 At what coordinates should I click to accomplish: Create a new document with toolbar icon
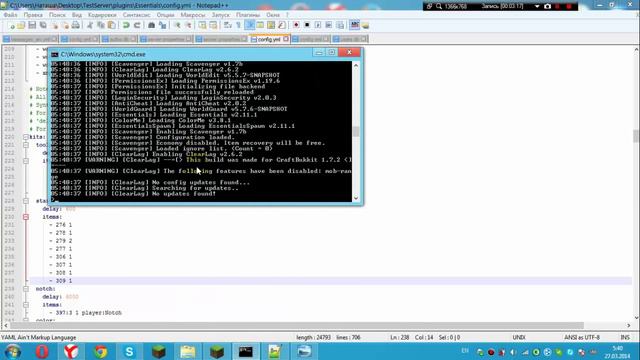[11, 25]
